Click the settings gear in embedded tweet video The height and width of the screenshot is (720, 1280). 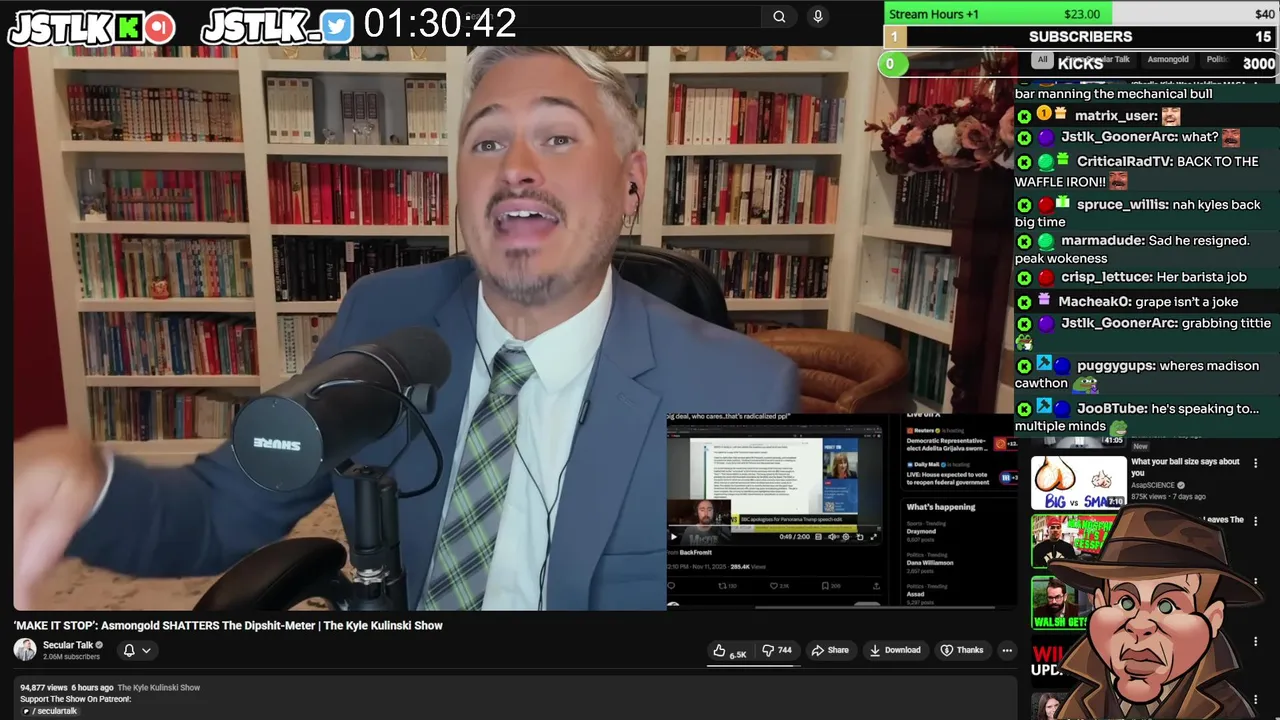pyautogui.click(x=846, y=537)
